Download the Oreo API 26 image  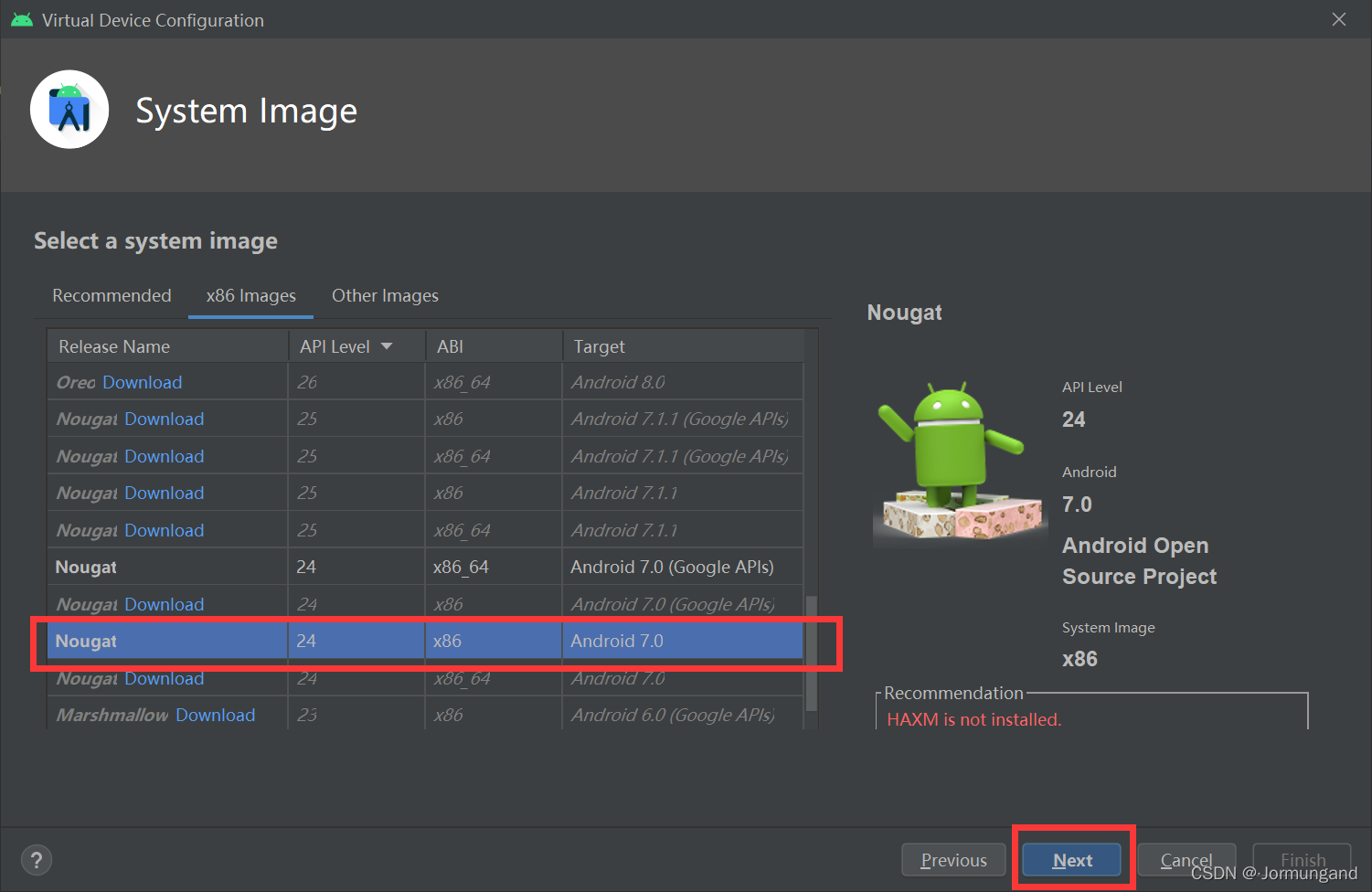tap(142, 382)
